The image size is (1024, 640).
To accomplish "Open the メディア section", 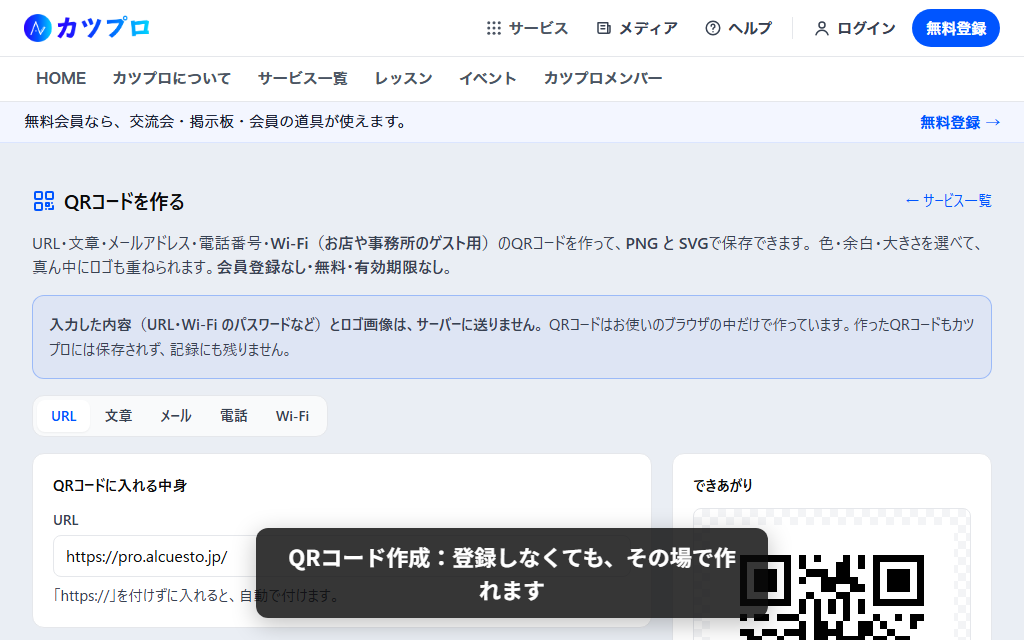I will tap(637, 28).
